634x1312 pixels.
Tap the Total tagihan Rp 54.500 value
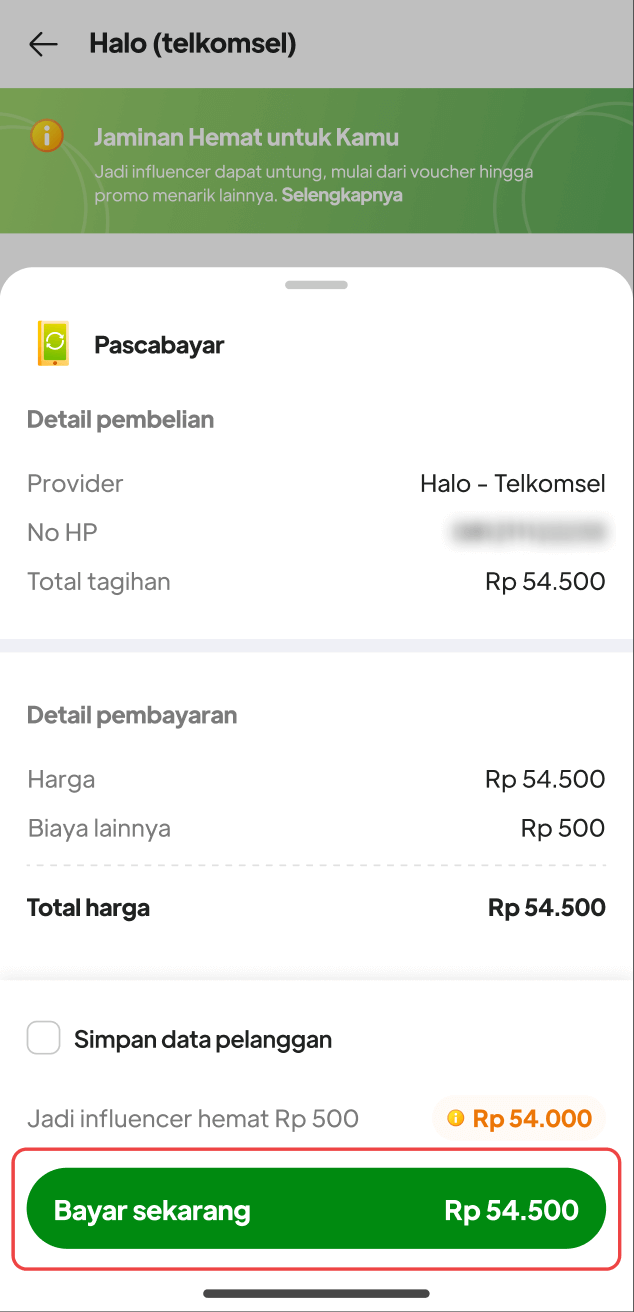pyautogui.click(x=545, y=581)
